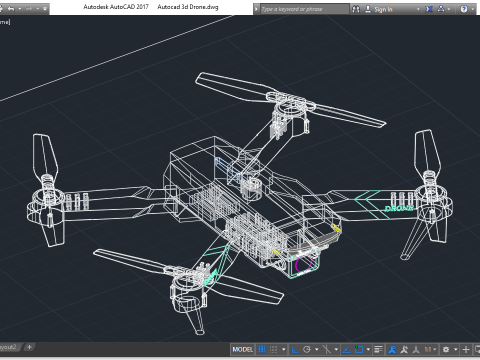Viewport: 480px width, 360px height.
Task: Click the Stay Connected triangle icon
Action: coord(441,9)
